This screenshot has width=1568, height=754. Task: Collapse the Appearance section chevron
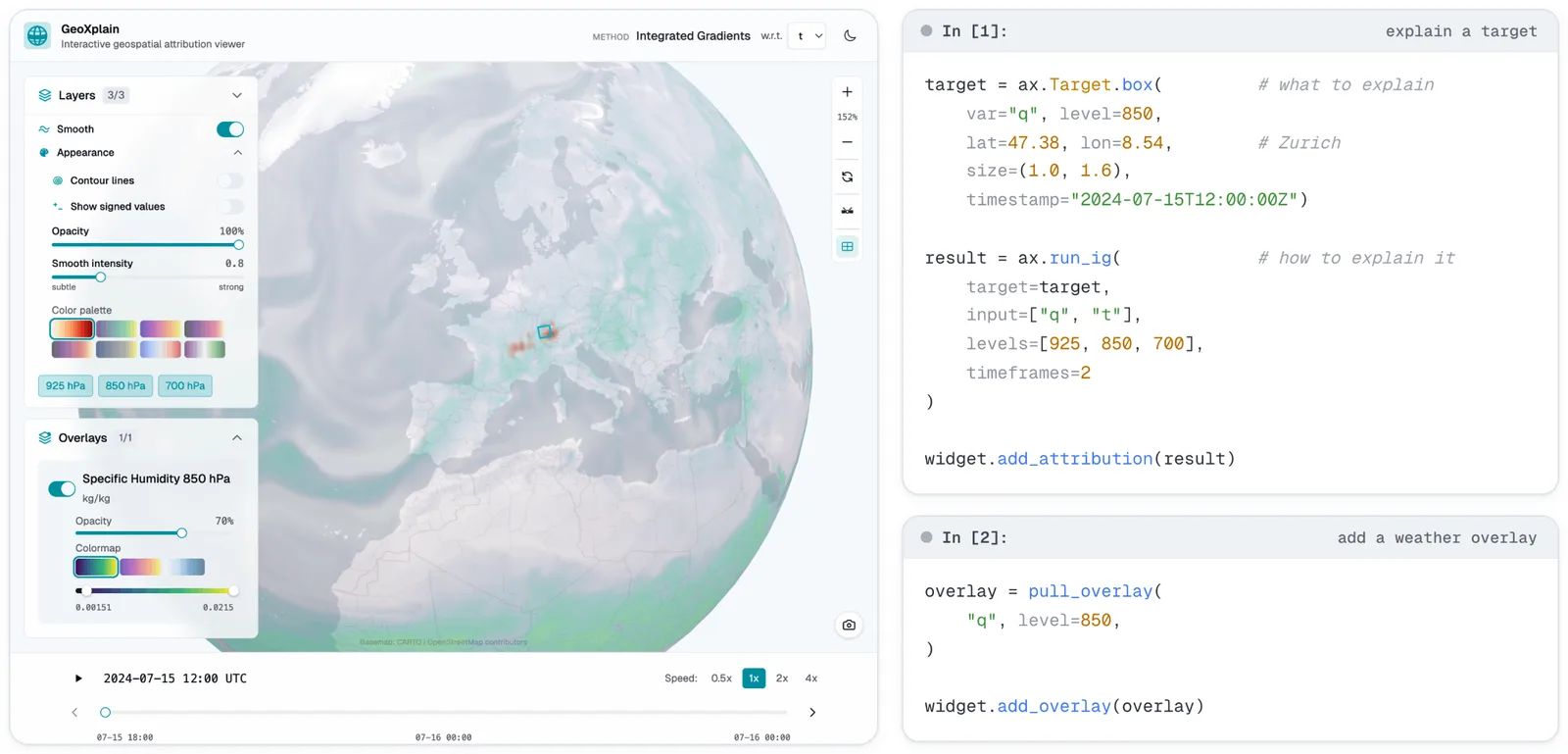coord(237,153)
